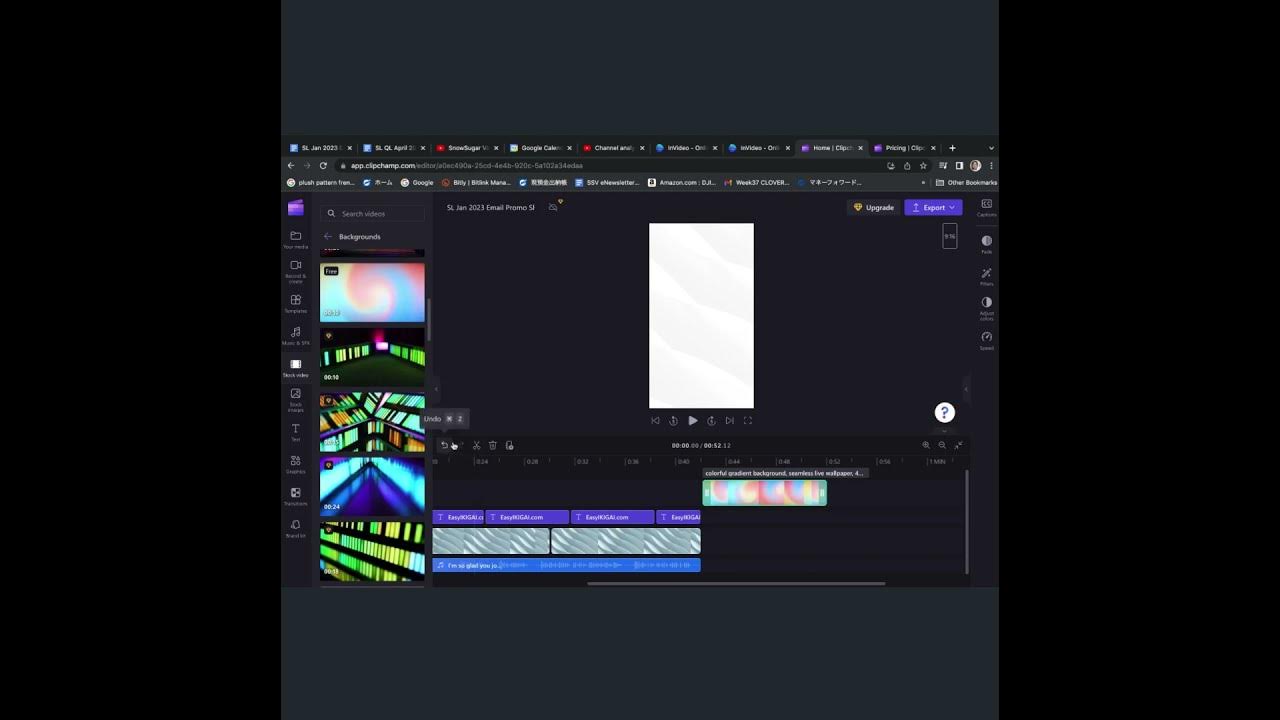This screenshot has width=1280, height=720.
Task: Click the Search videos field
Action: tap(373, 213)
